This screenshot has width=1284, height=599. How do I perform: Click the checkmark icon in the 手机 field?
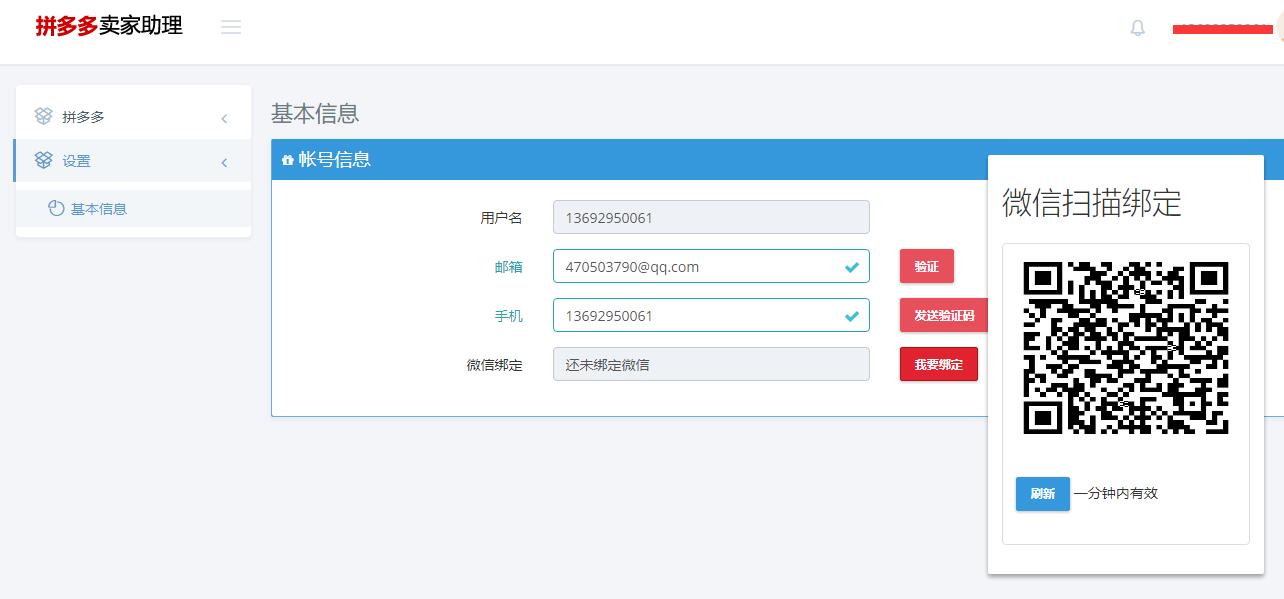pos(852,316)
